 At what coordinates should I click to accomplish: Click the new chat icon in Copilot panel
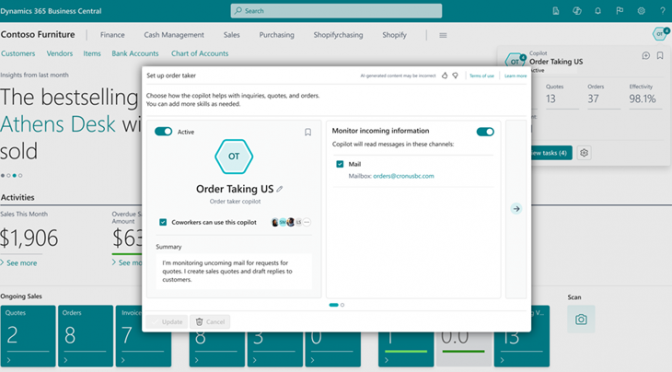[x=646, y=56]
